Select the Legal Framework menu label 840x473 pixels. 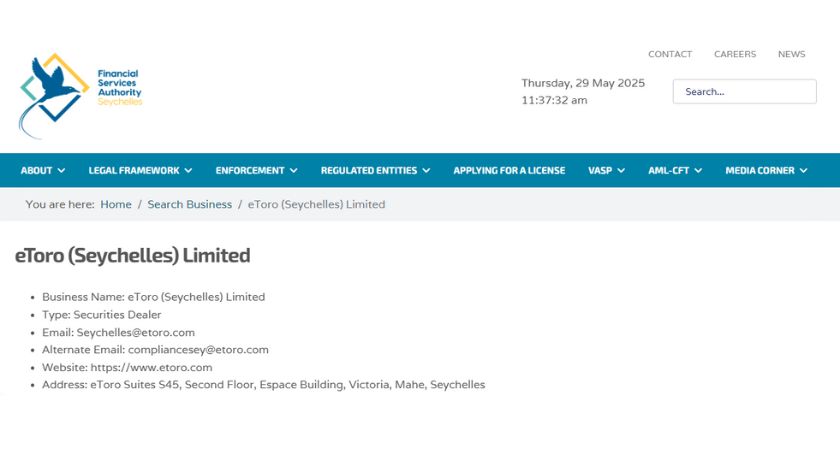[134, 170]
